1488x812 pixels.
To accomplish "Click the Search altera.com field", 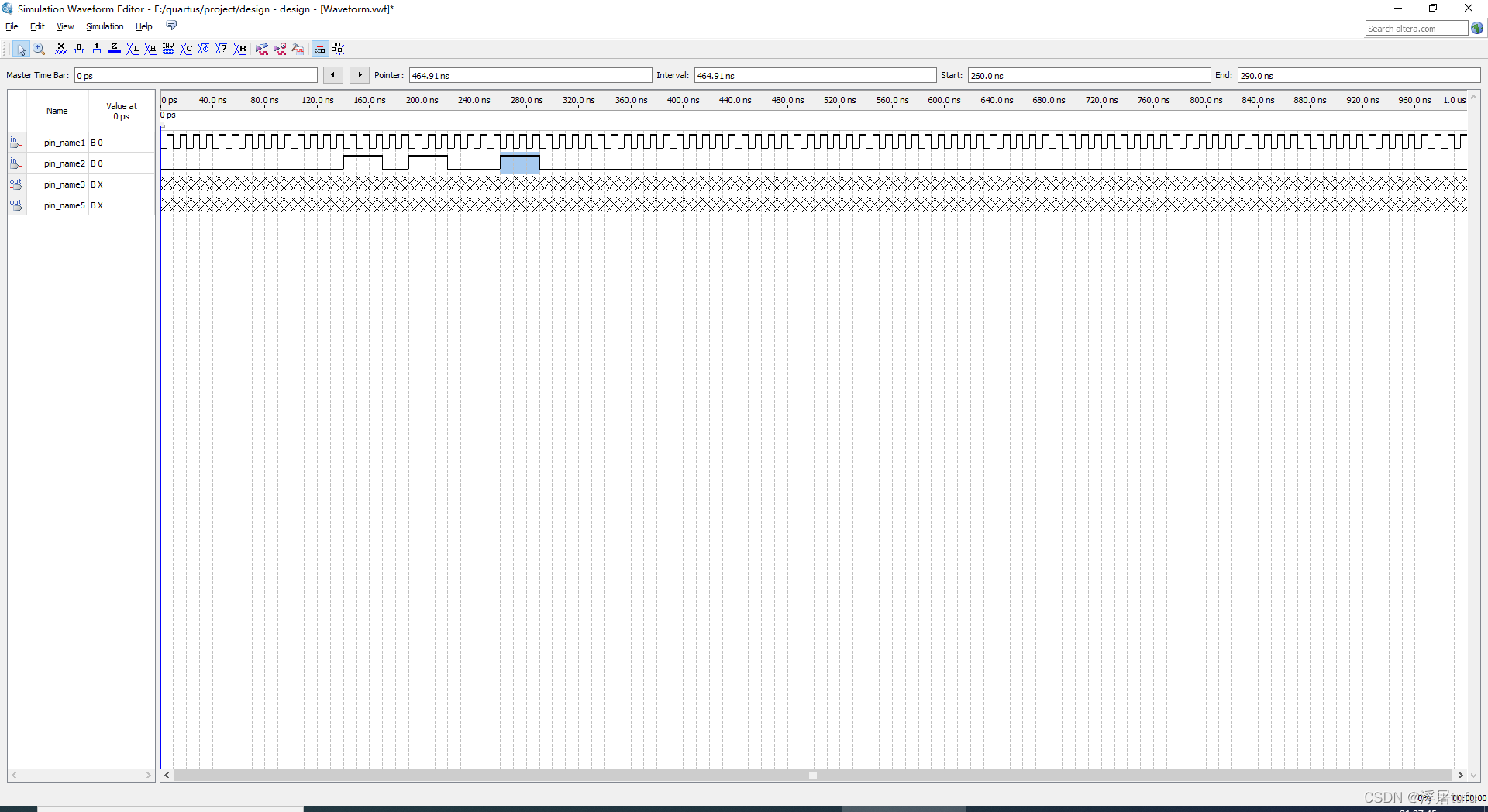I will (1416, 29).
